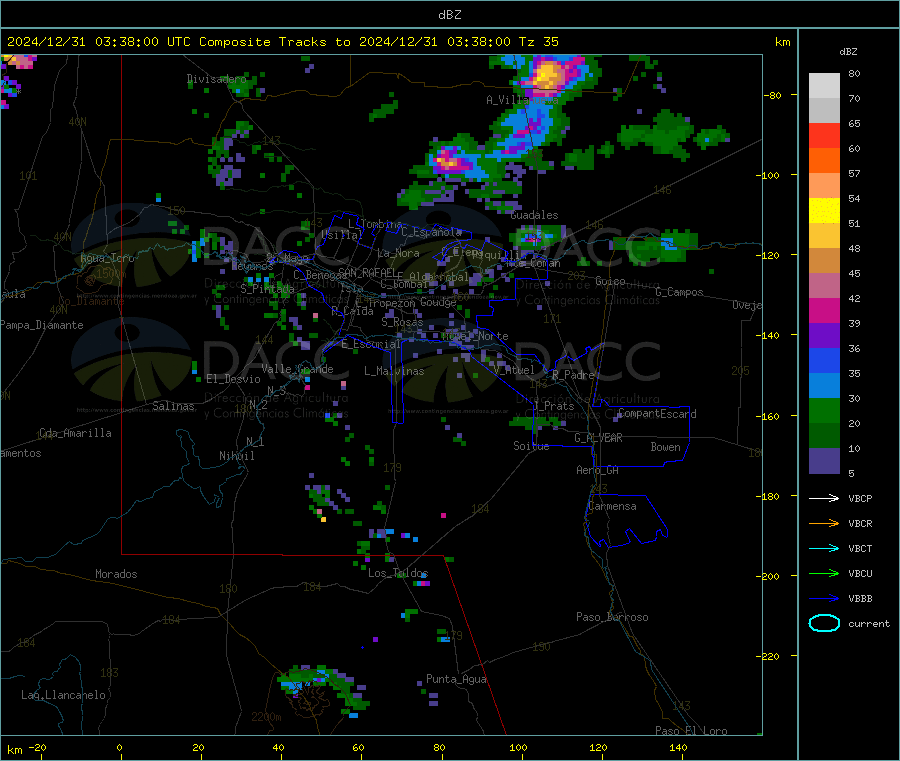Pick the slate purple 10 dBZ swatch
The image size is (900, 761).
click(x=824, y=460)
